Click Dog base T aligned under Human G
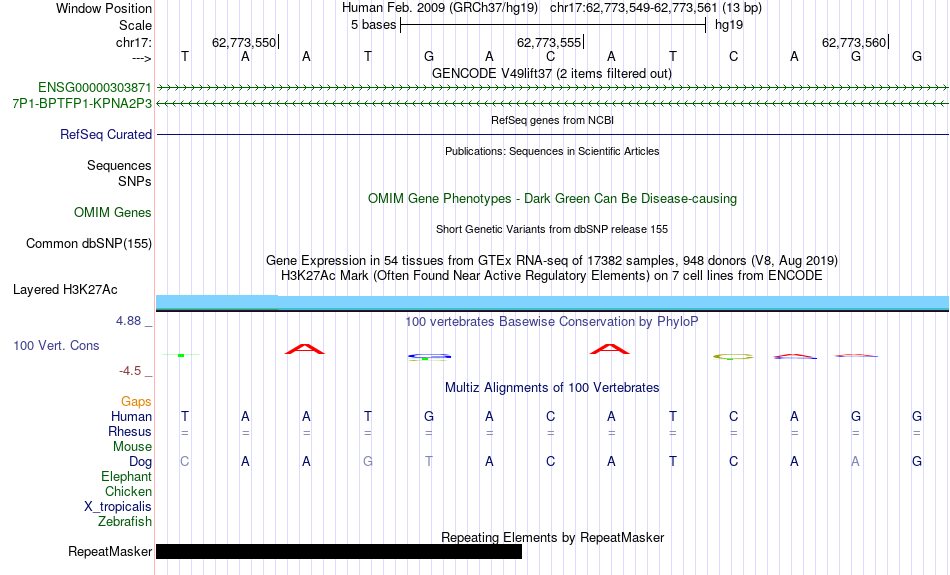This screenshot has width=950, height=575. click(x=429, y=462)
